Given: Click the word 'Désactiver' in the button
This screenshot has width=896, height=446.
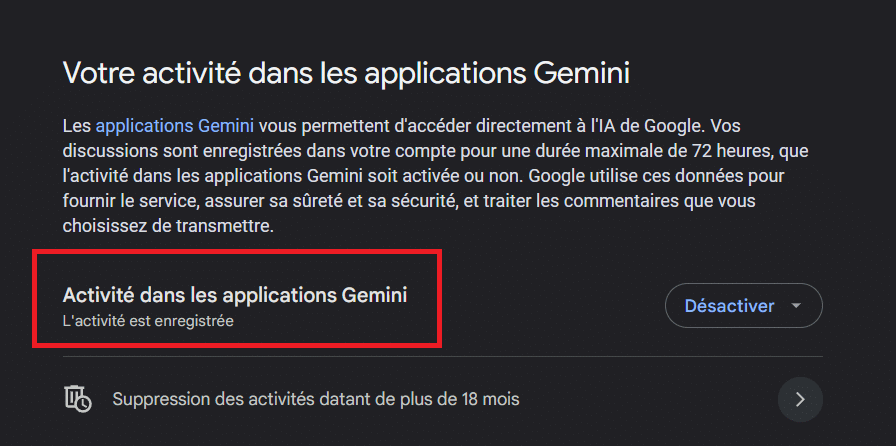Looking at the screenshot, I should (x=729, y=306).
